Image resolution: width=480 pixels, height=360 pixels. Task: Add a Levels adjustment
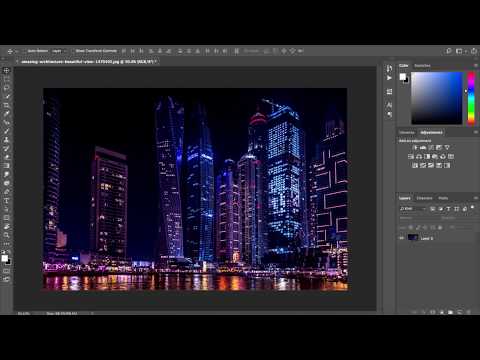423,147
